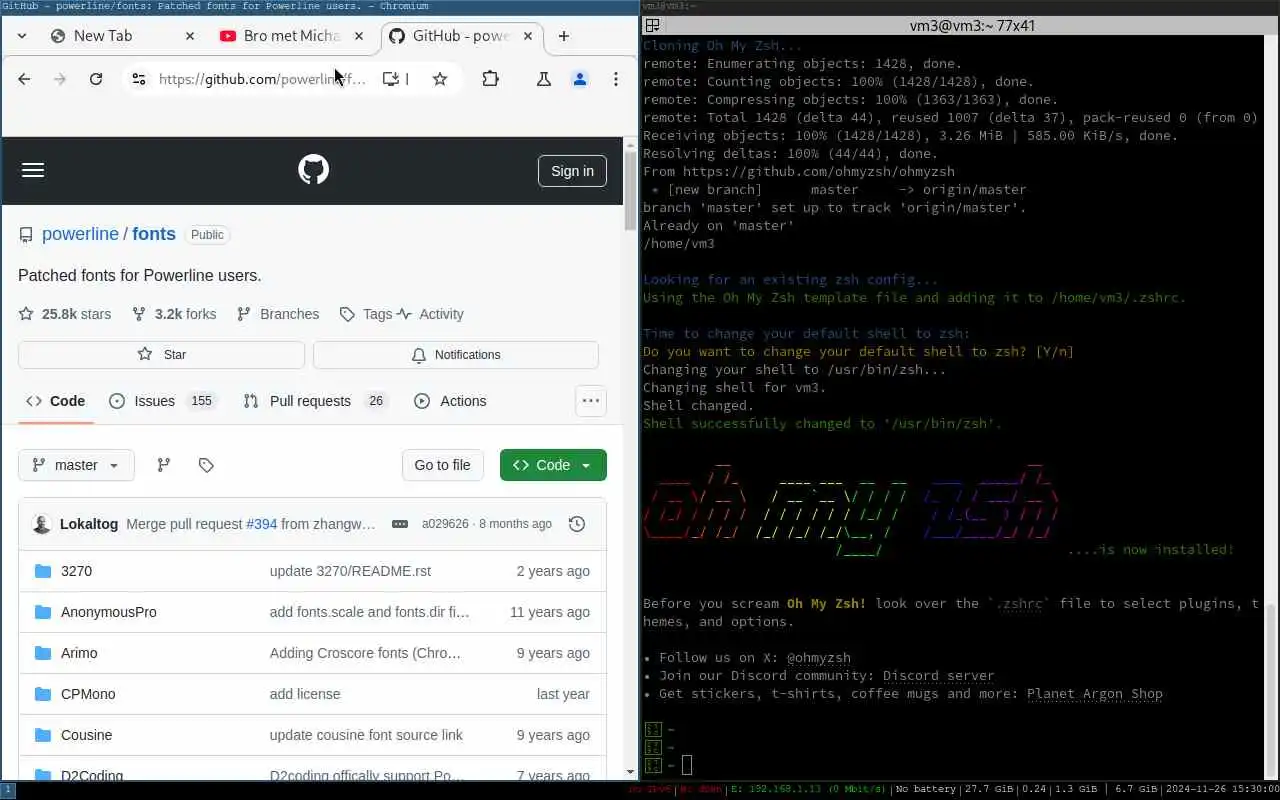Viewport: 1280px width, 800px height.
Task: Click the Sign in button
Action: 572,171
